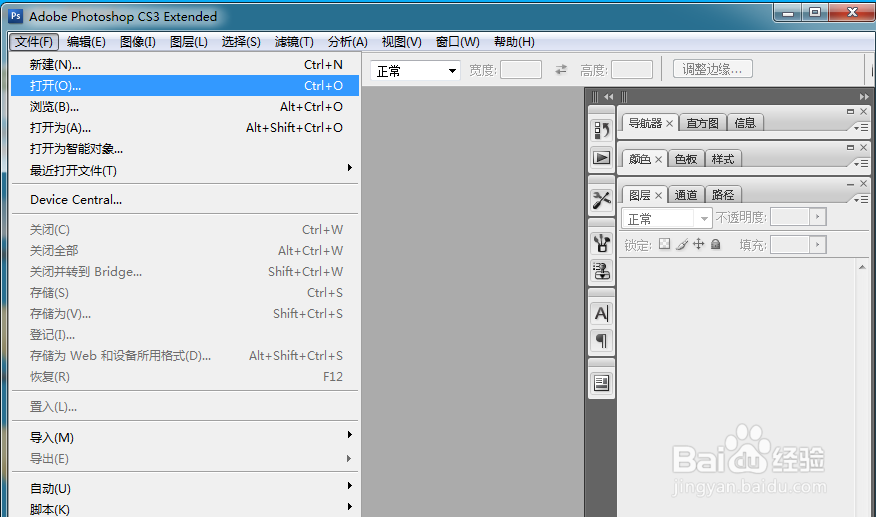Choose 浏览(B)... menu entry

(x=184, y=107)
